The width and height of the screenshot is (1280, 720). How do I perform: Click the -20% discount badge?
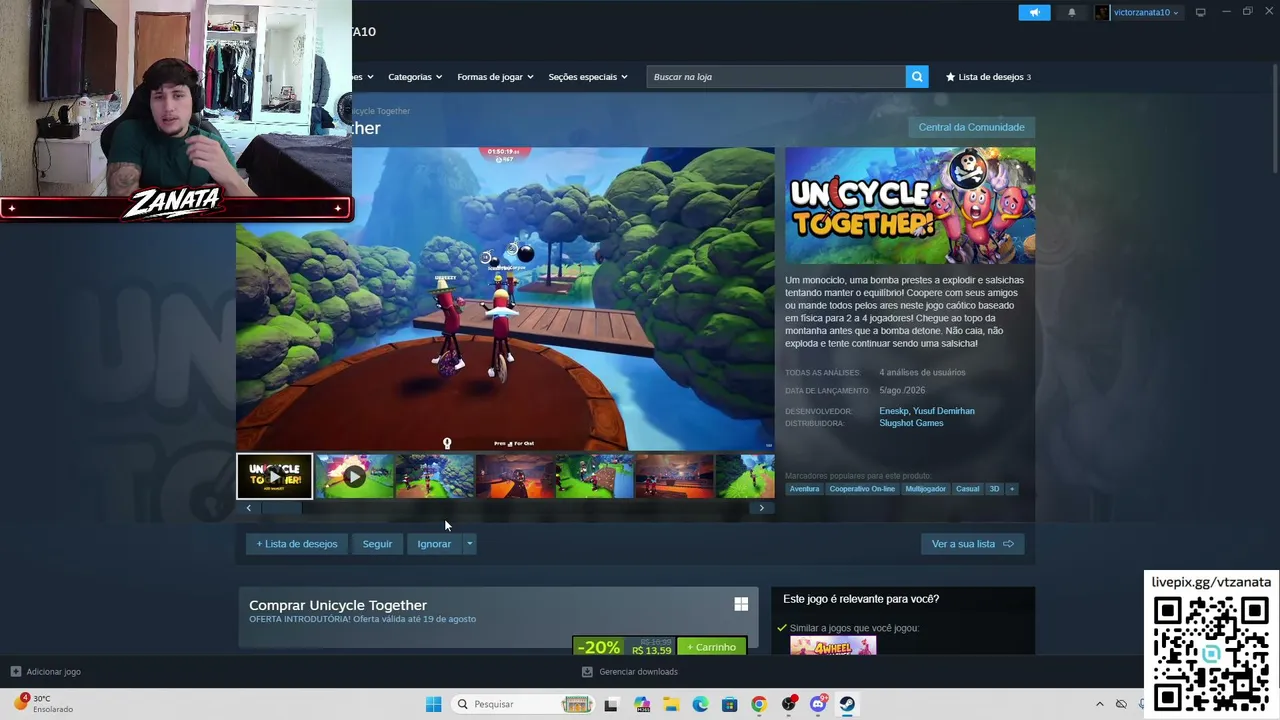(599, 647)
